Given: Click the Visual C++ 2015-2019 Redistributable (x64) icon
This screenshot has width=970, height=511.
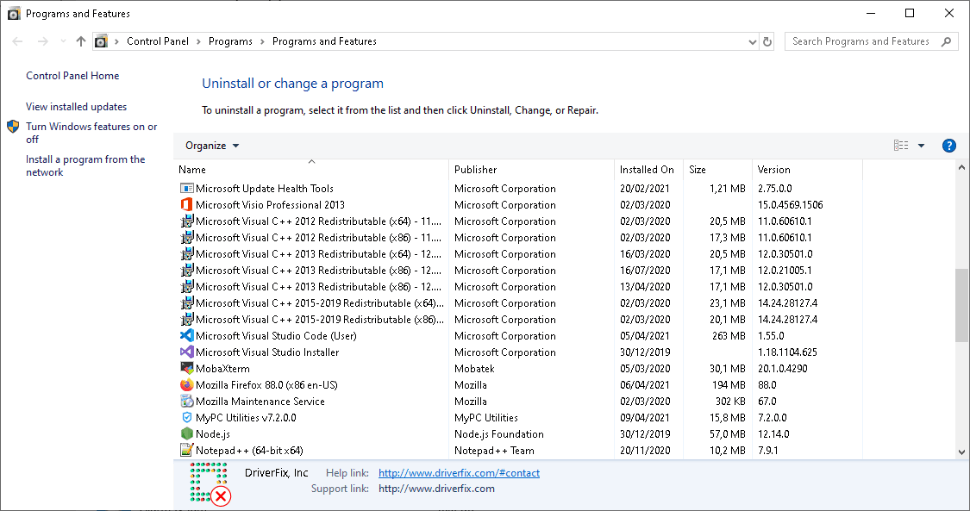Looking at the screenshot, I should pos(186,303).
